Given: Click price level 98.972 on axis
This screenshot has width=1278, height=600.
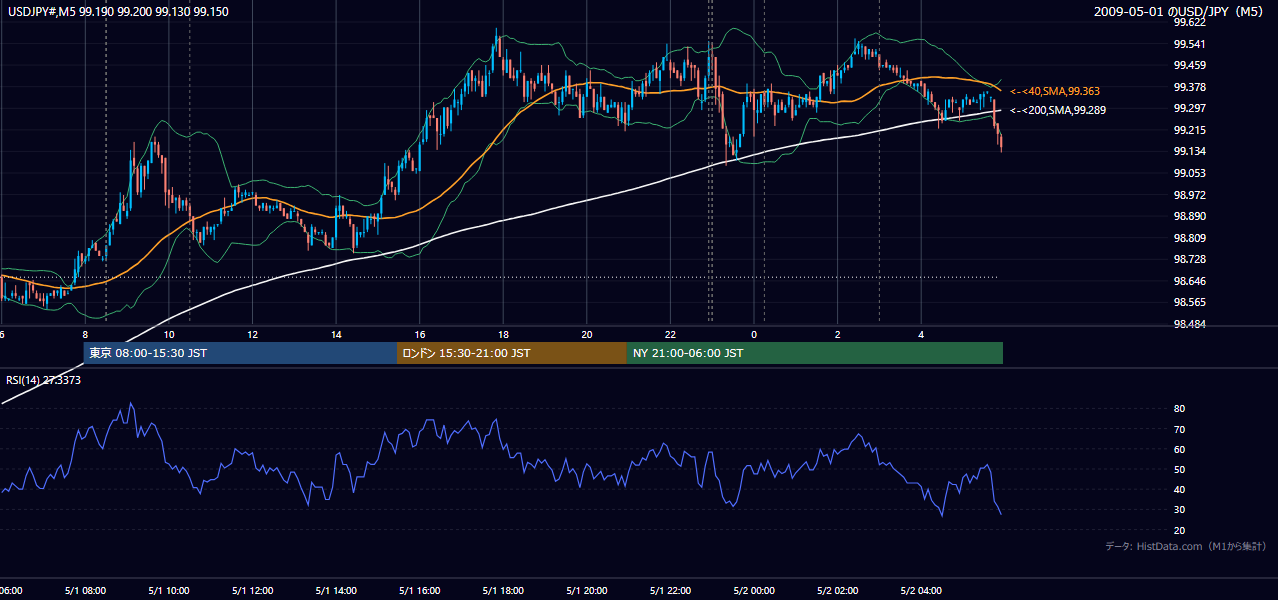Looking at the screenshot, I should (1189, 195).
